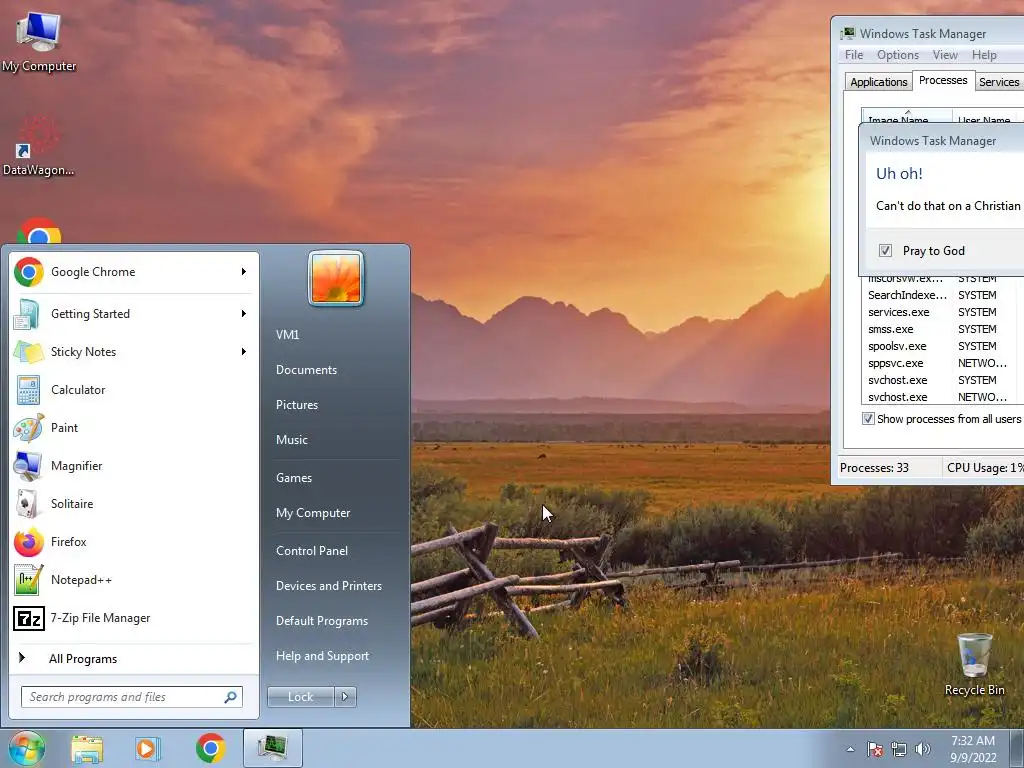Switch to Task Manager taskbar button

click(x=273, y=748)
